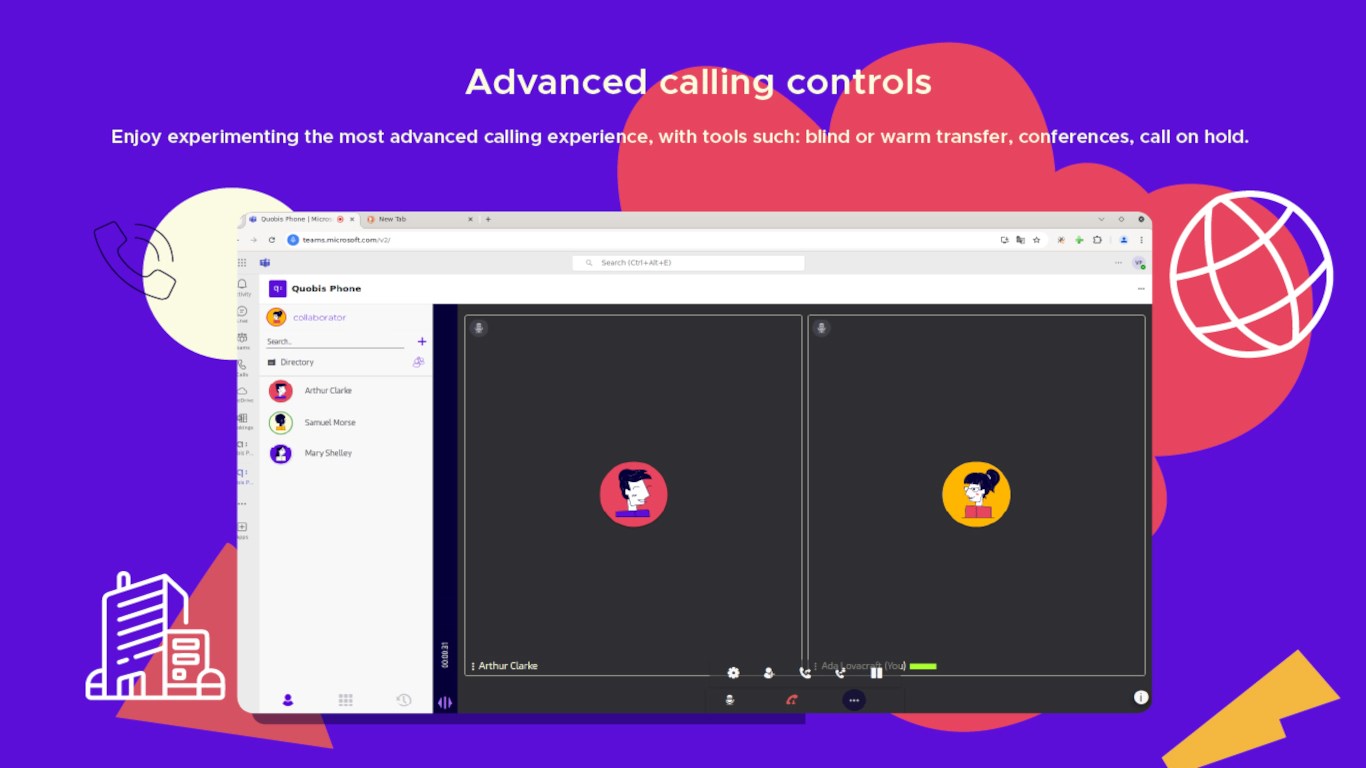Open Arthur Clarke tile options dots
This screenshot has height=768, width=1366.
click(x=473, y=666)
